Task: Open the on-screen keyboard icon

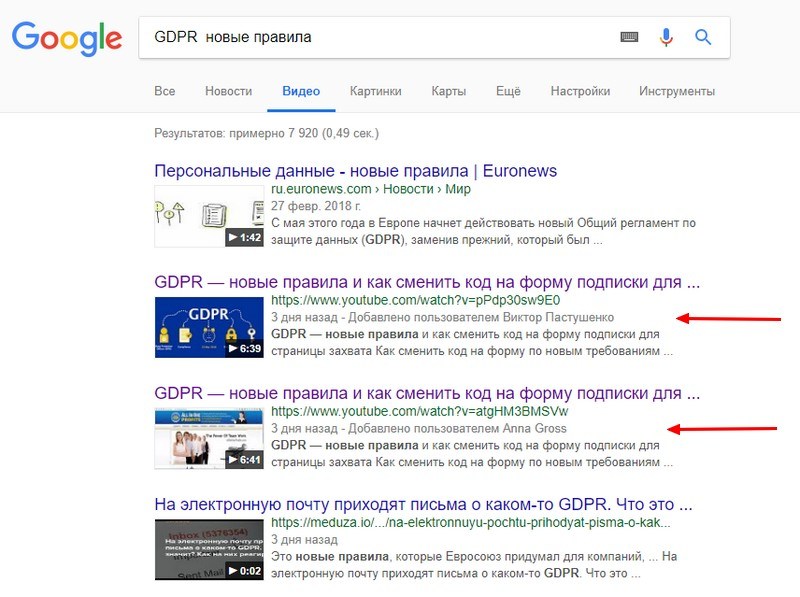Action: (x=629, y=37)
